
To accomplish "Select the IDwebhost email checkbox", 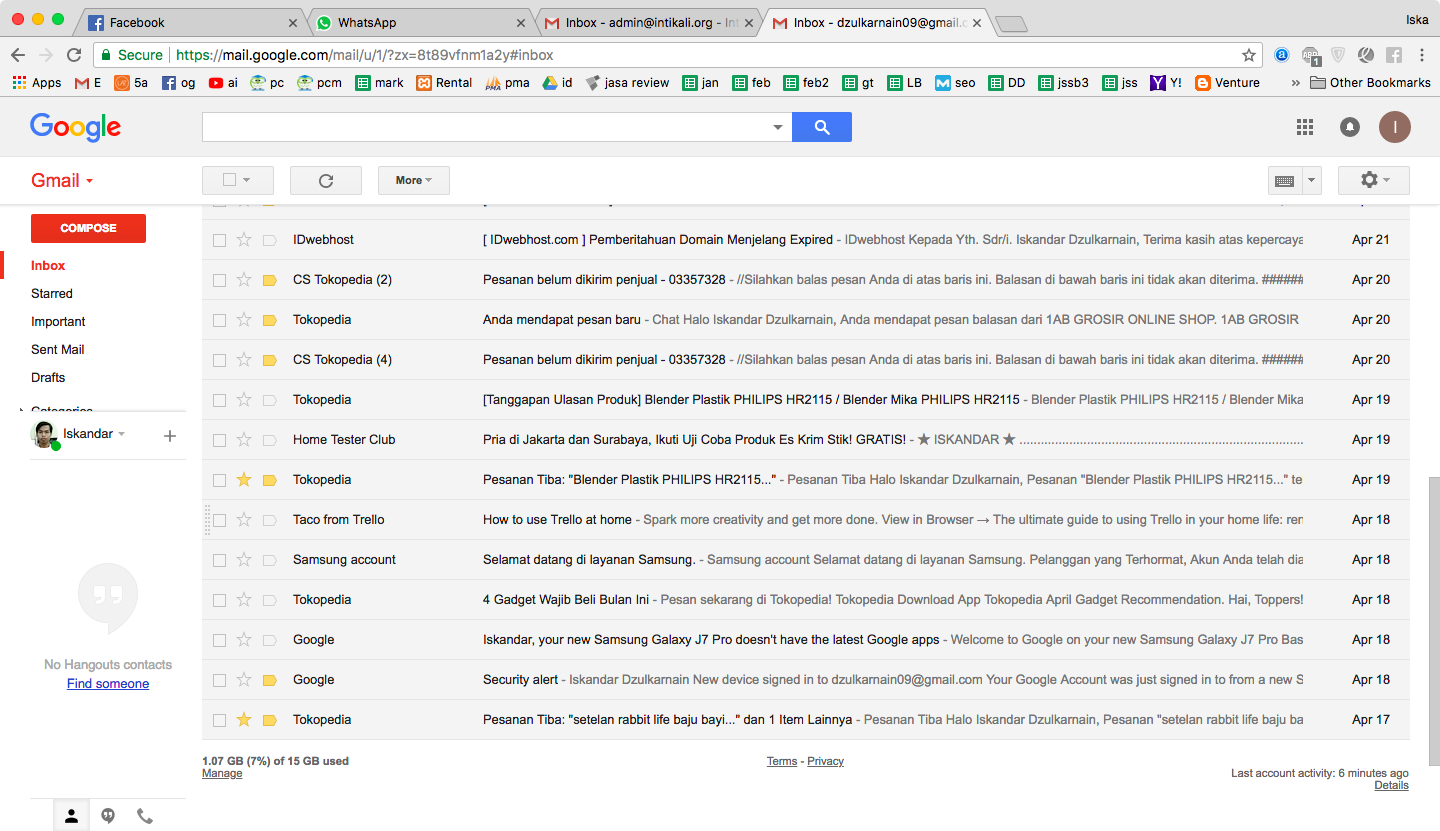I will point(219,240).
